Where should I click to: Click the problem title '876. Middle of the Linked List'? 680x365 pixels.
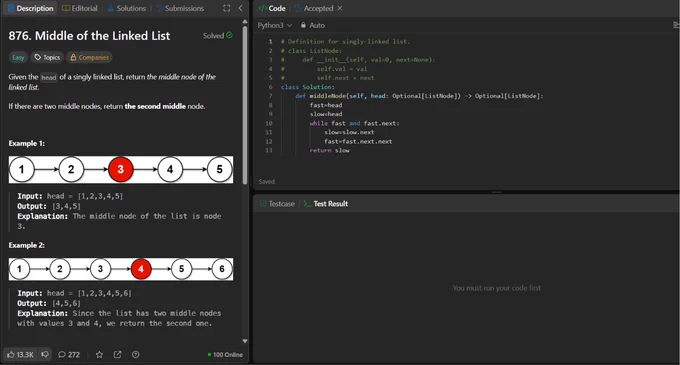click(x=89, y=36)
